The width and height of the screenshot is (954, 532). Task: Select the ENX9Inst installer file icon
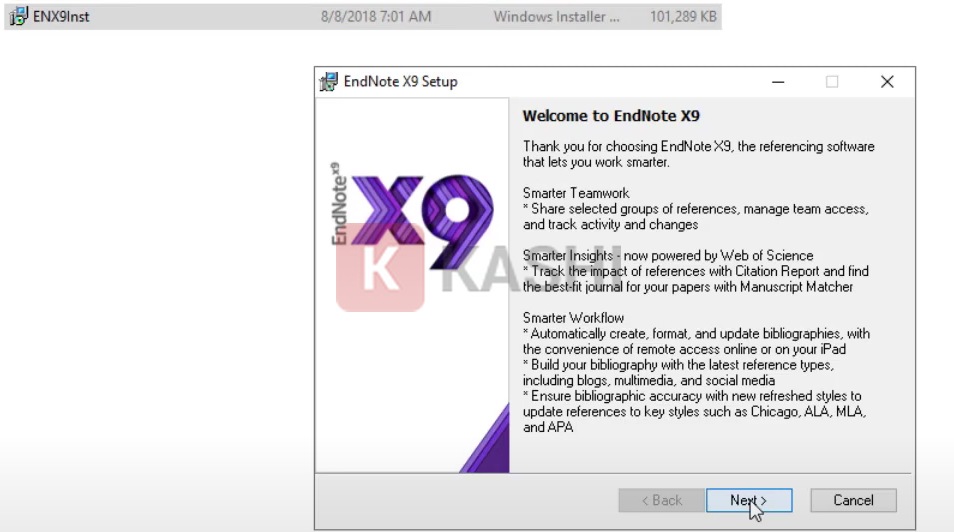coord(18,16)
